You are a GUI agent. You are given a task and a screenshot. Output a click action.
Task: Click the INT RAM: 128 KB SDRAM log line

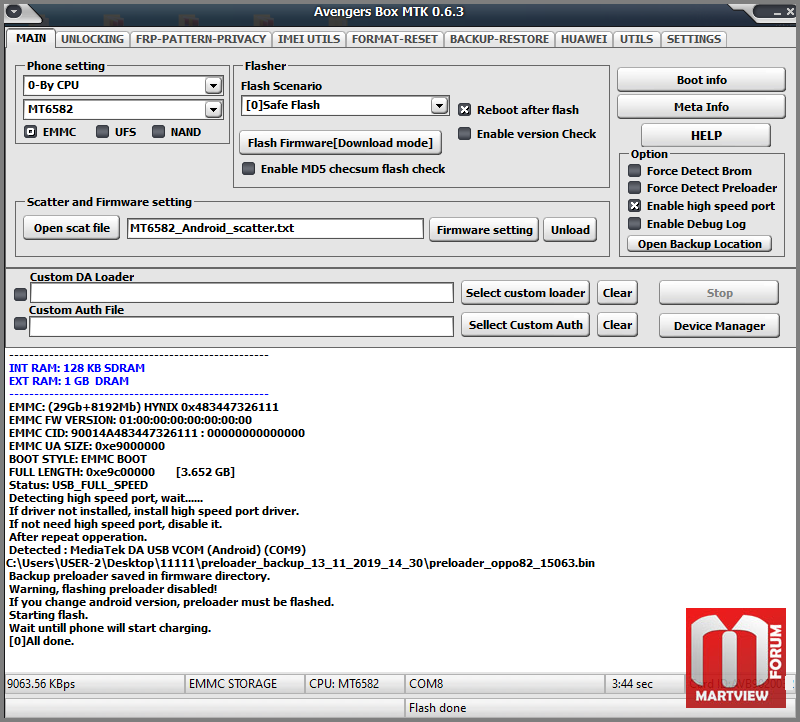(x=77, y=368)
